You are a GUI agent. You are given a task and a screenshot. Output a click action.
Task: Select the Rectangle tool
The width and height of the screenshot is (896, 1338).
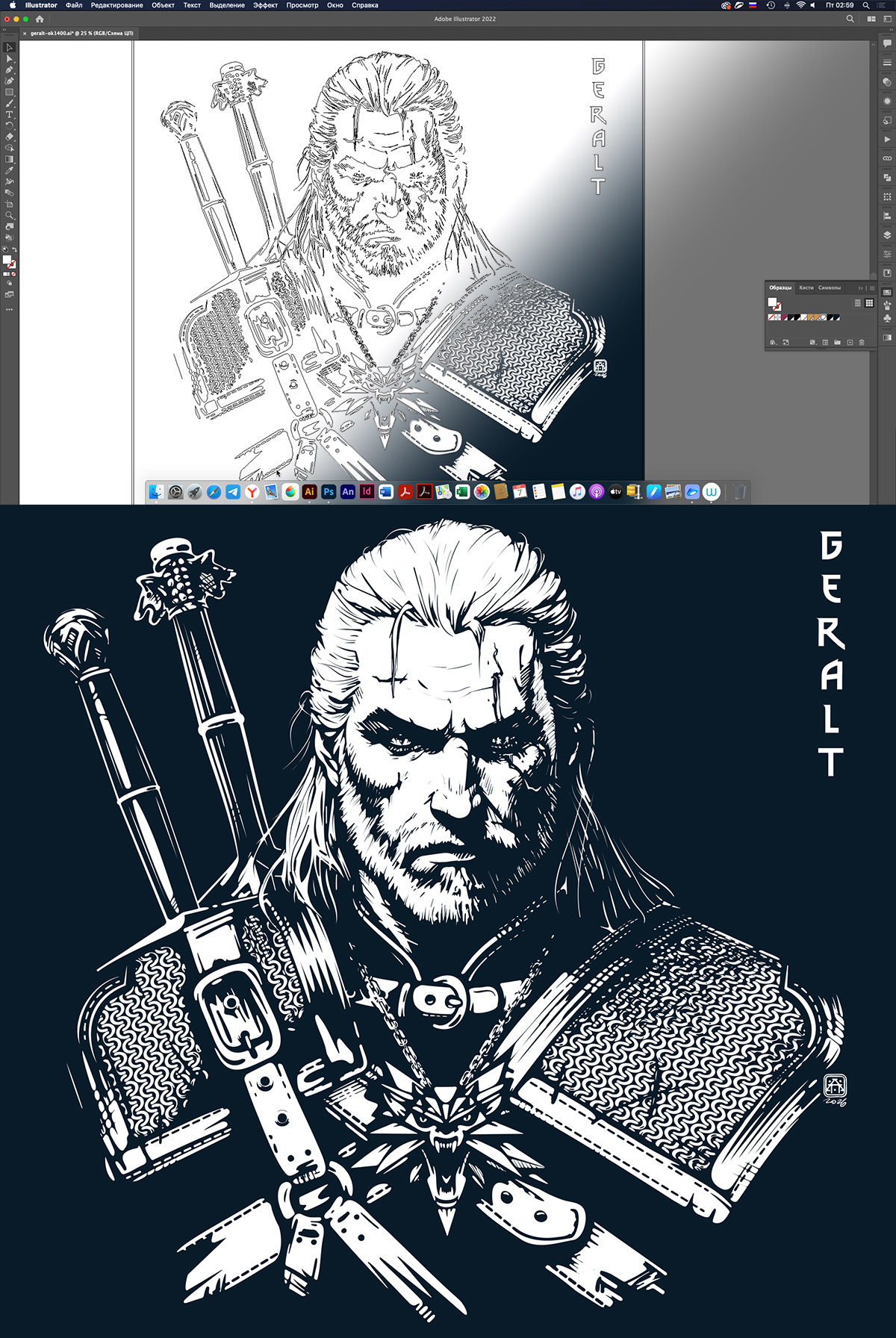click(x=9, y=92)
